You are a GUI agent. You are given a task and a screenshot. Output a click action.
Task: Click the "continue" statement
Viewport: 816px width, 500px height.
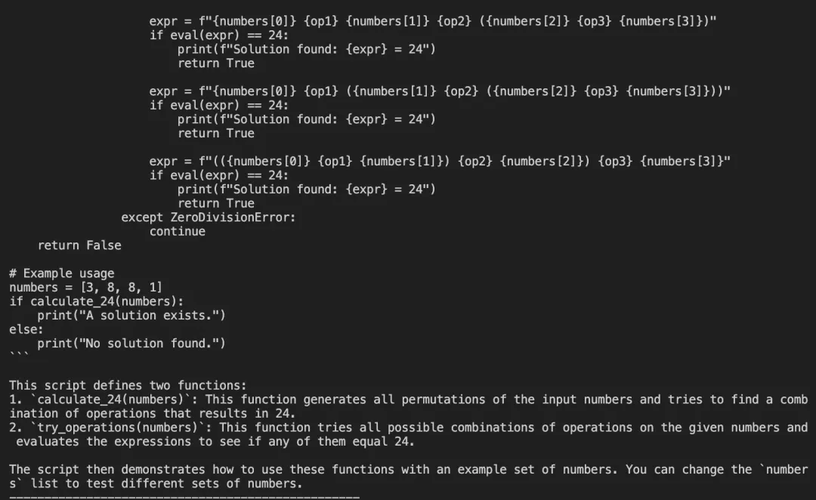(177, 231)
